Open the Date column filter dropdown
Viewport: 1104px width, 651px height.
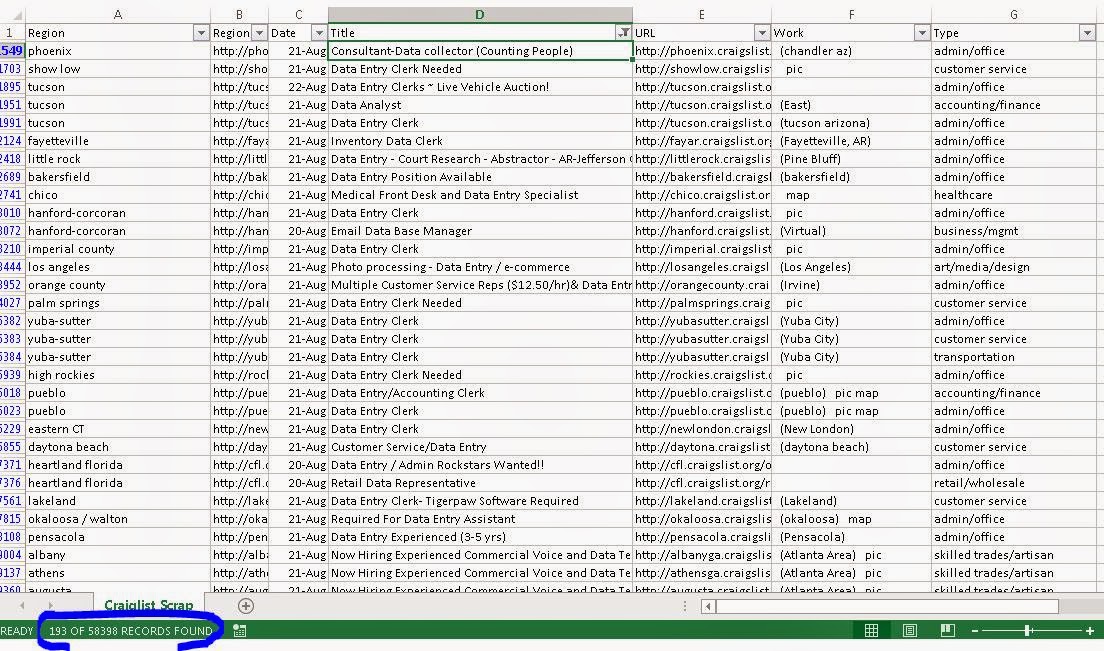pos(319,33)
